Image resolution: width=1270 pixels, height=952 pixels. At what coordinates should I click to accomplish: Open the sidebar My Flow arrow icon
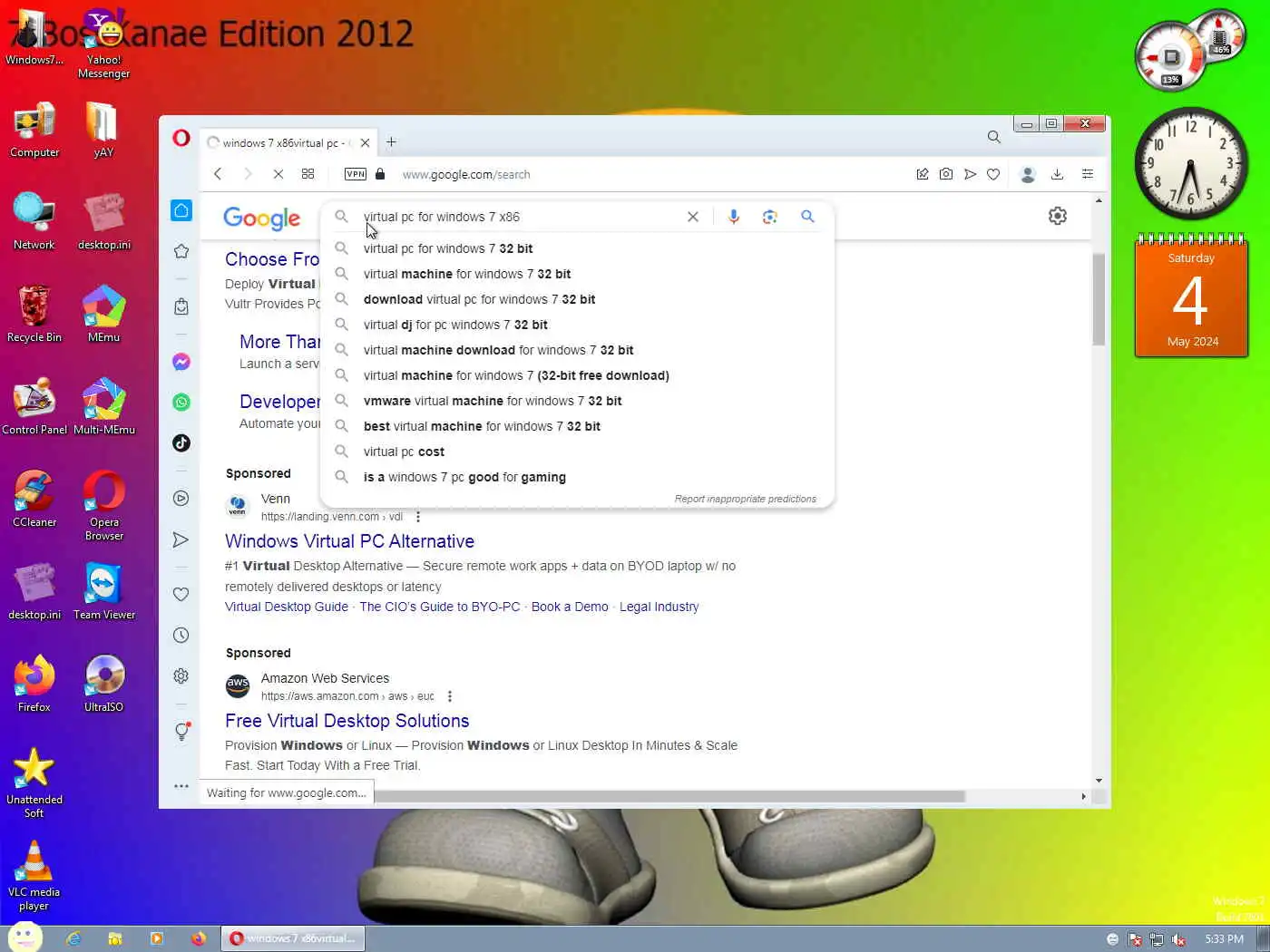pos(181,539)
